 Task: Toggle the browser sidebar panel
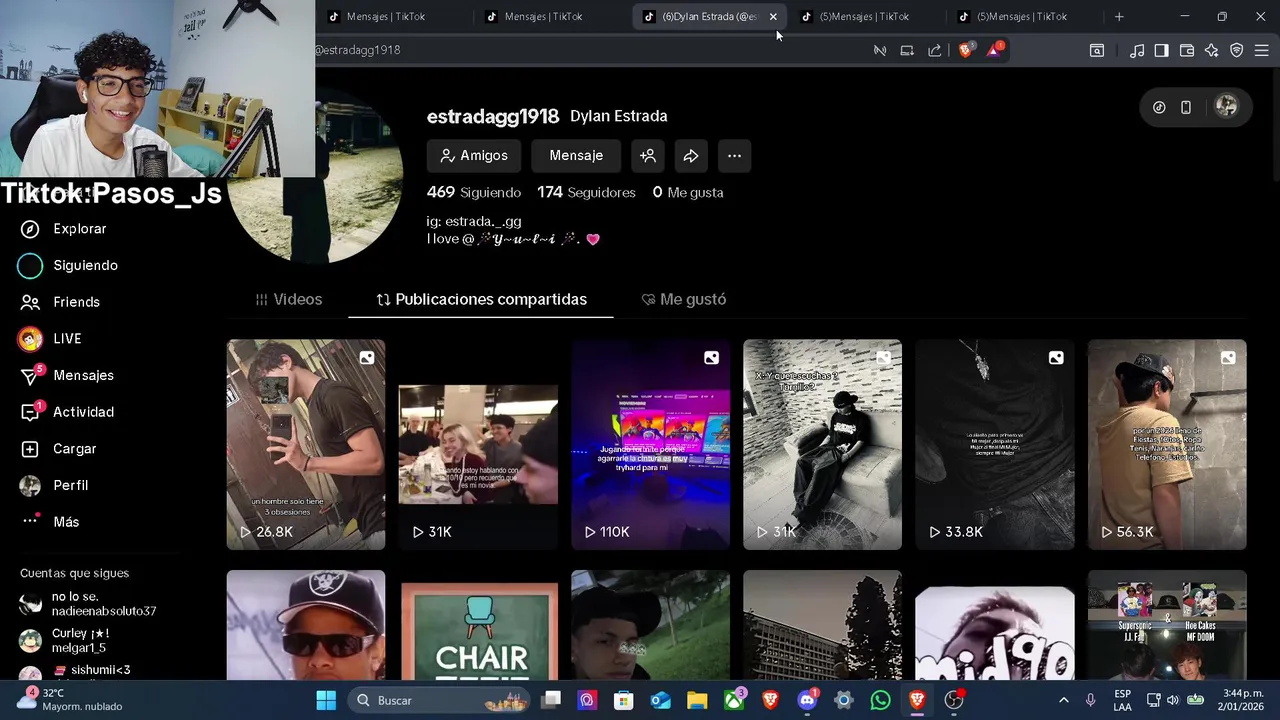click(1161, 50)
